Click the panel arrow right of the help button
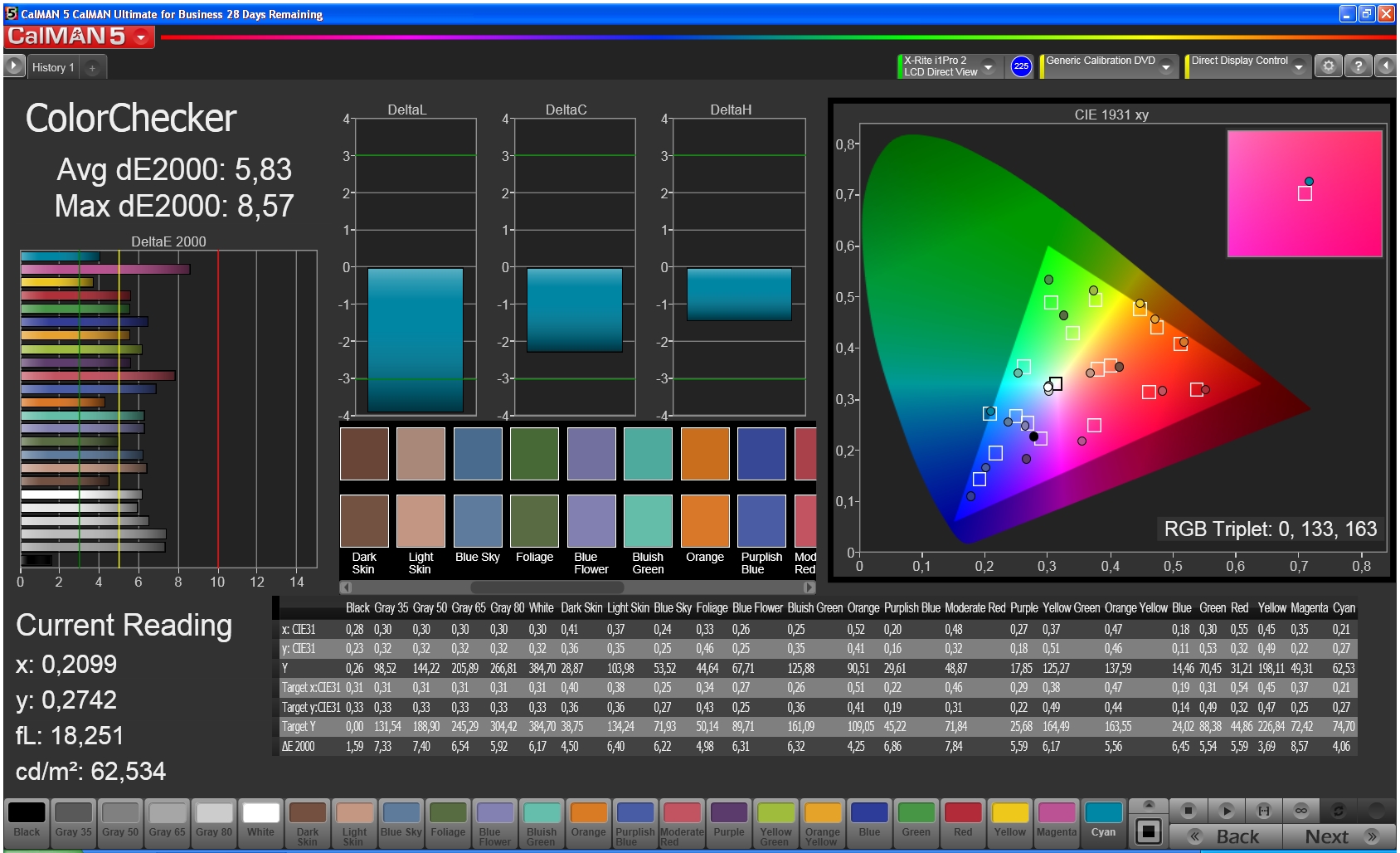The height and width of the screenshot is (853, 1400). pyautogui.click(x=1386, y=66)
